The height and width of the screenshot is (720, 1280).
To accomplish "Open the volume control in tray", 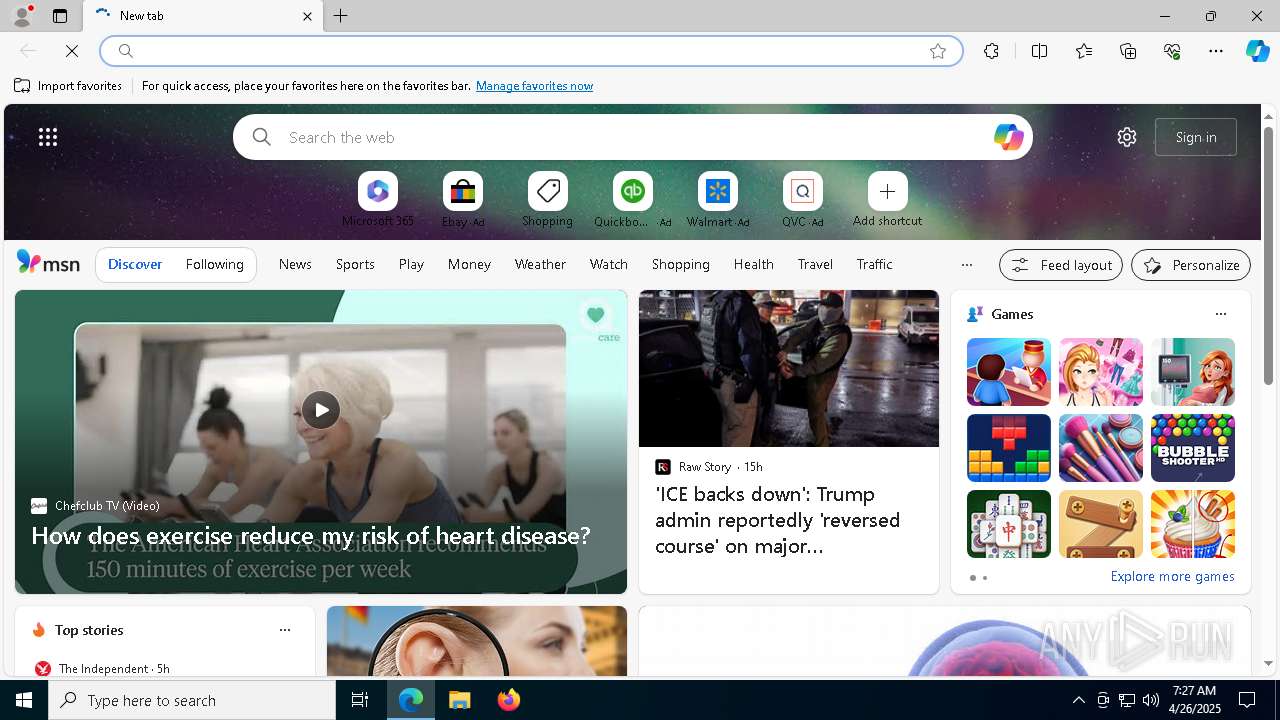I will 1151,700.
